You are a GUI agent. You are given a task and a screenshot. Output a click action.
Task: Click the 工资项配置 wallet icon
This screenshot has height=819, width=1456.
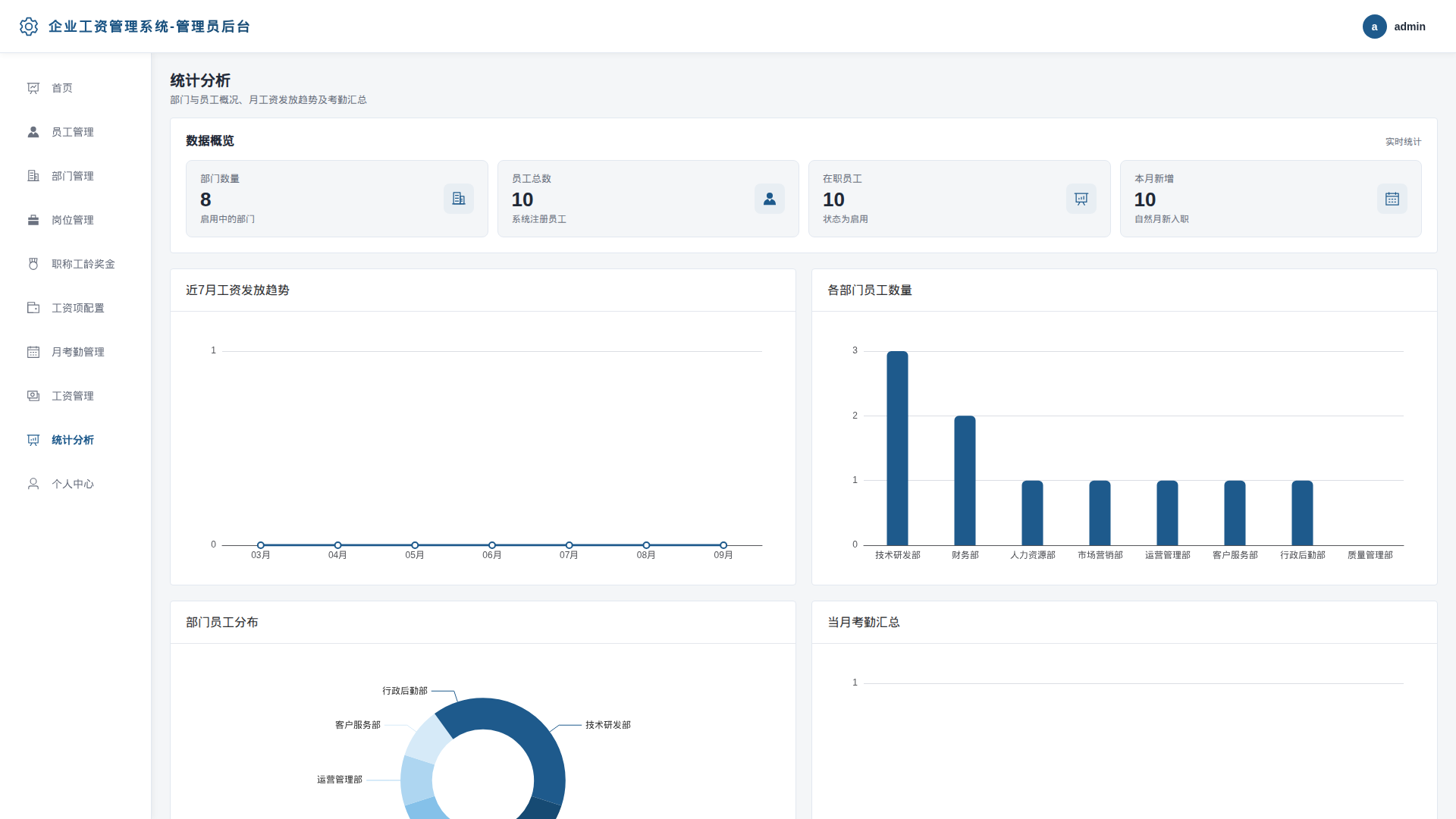33,308
